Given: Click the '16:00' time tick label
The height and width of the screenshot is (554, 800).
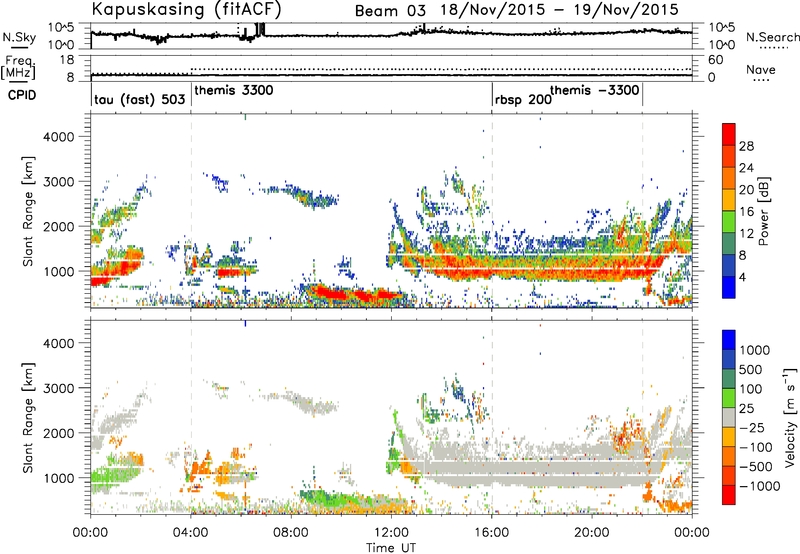Looking at the screenshot, I should click(491, 533).
